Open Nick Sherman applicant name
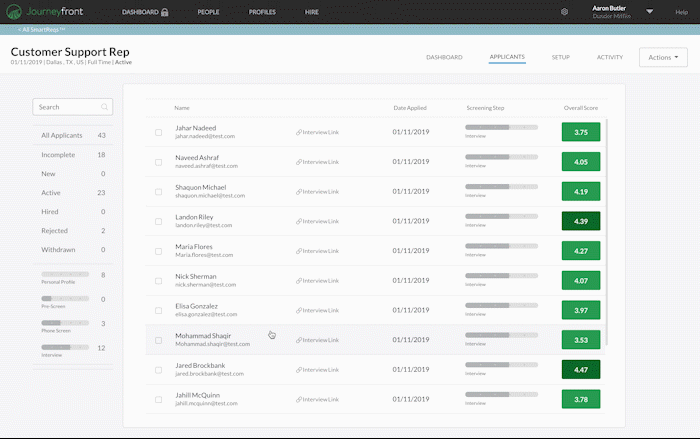Viewport: 700px width, 439px height. coord(196,276)
